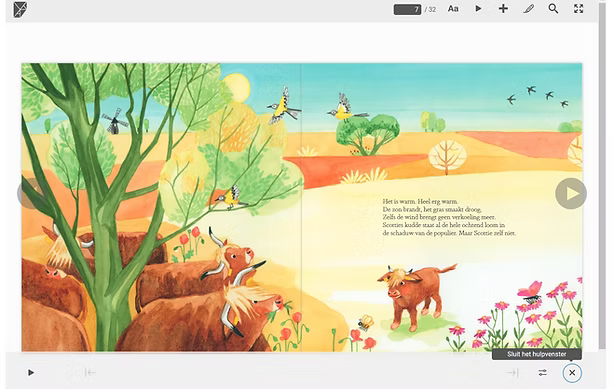Click the line 'Zelfs de wind brengt geen verkoeling meer.'
Image resolution: width=614 pixels, height=389 pixels.
439,217
